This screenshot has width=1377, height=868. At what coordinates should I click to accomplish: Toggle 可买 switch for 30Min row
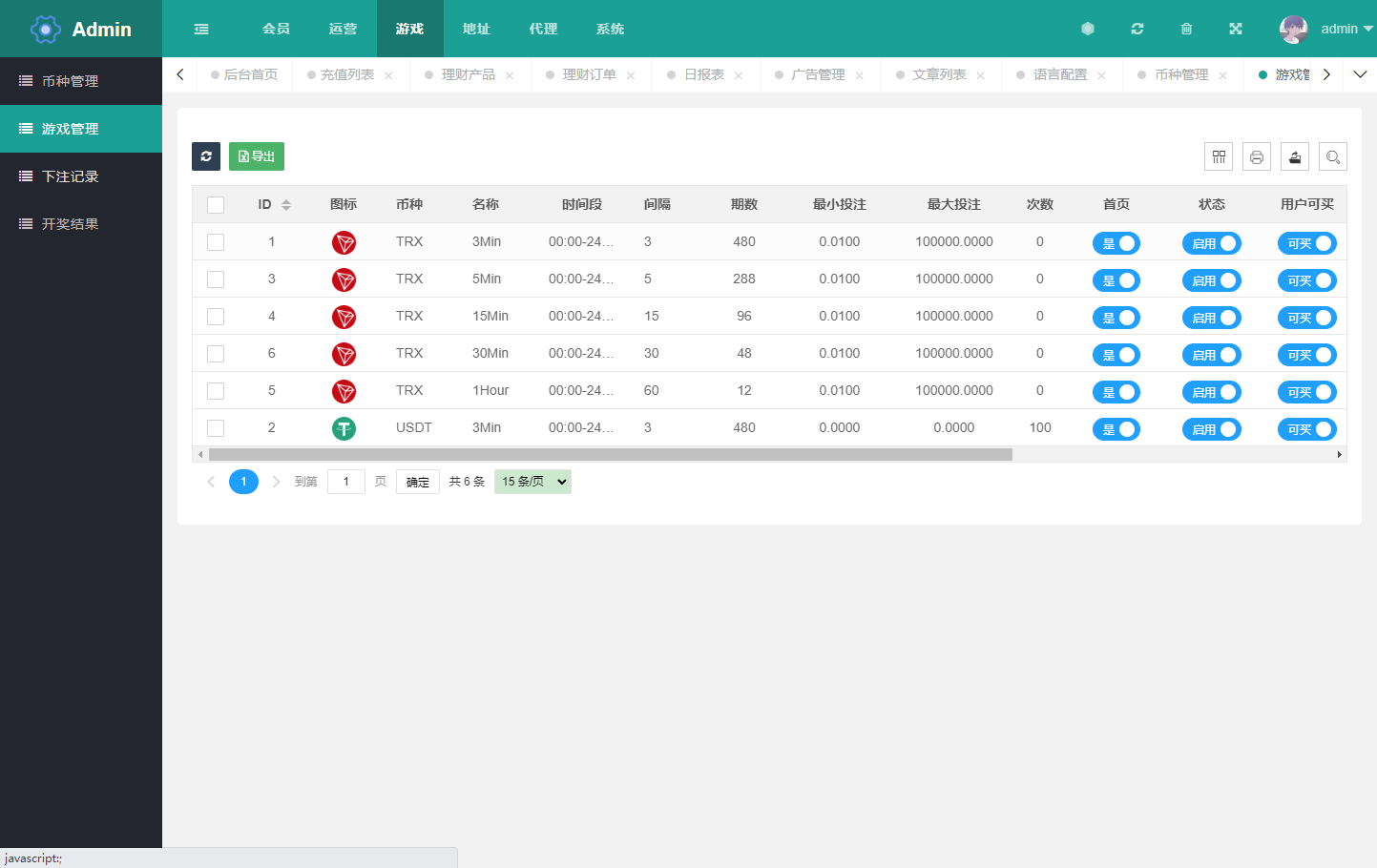click(x=1307, y=355)
